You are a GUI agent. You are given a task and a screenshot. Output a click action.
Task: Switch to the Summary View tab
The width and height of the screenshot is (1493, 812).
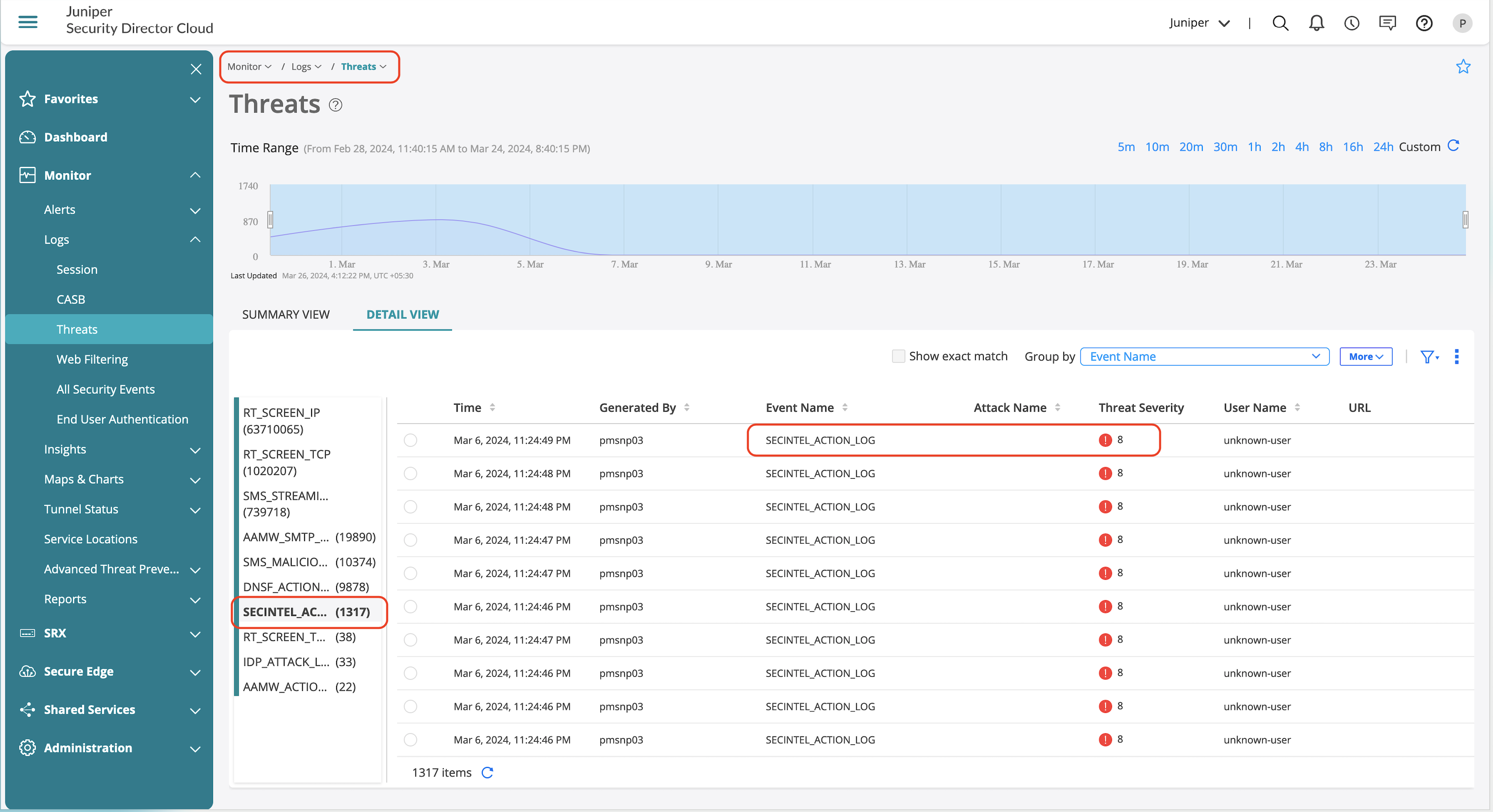[286, 315]
